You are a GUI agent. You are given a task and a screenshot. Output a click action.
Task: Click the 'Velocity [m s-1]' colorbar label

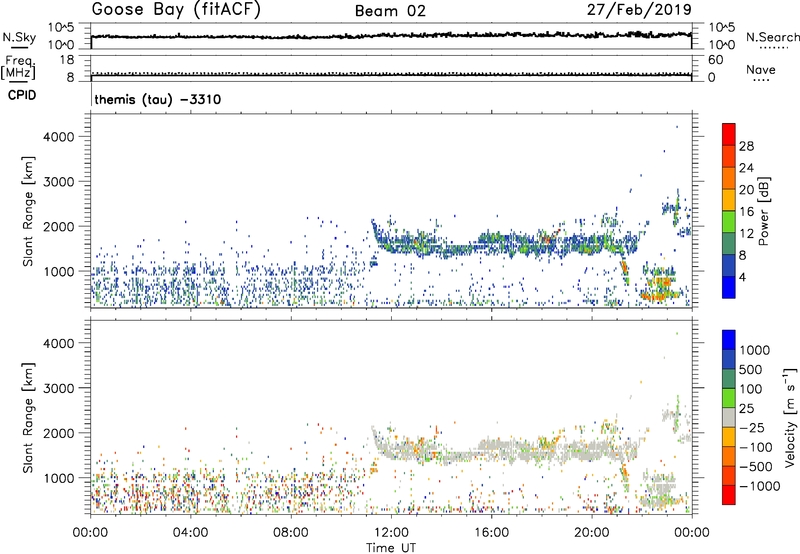click(x=790, y=417)
